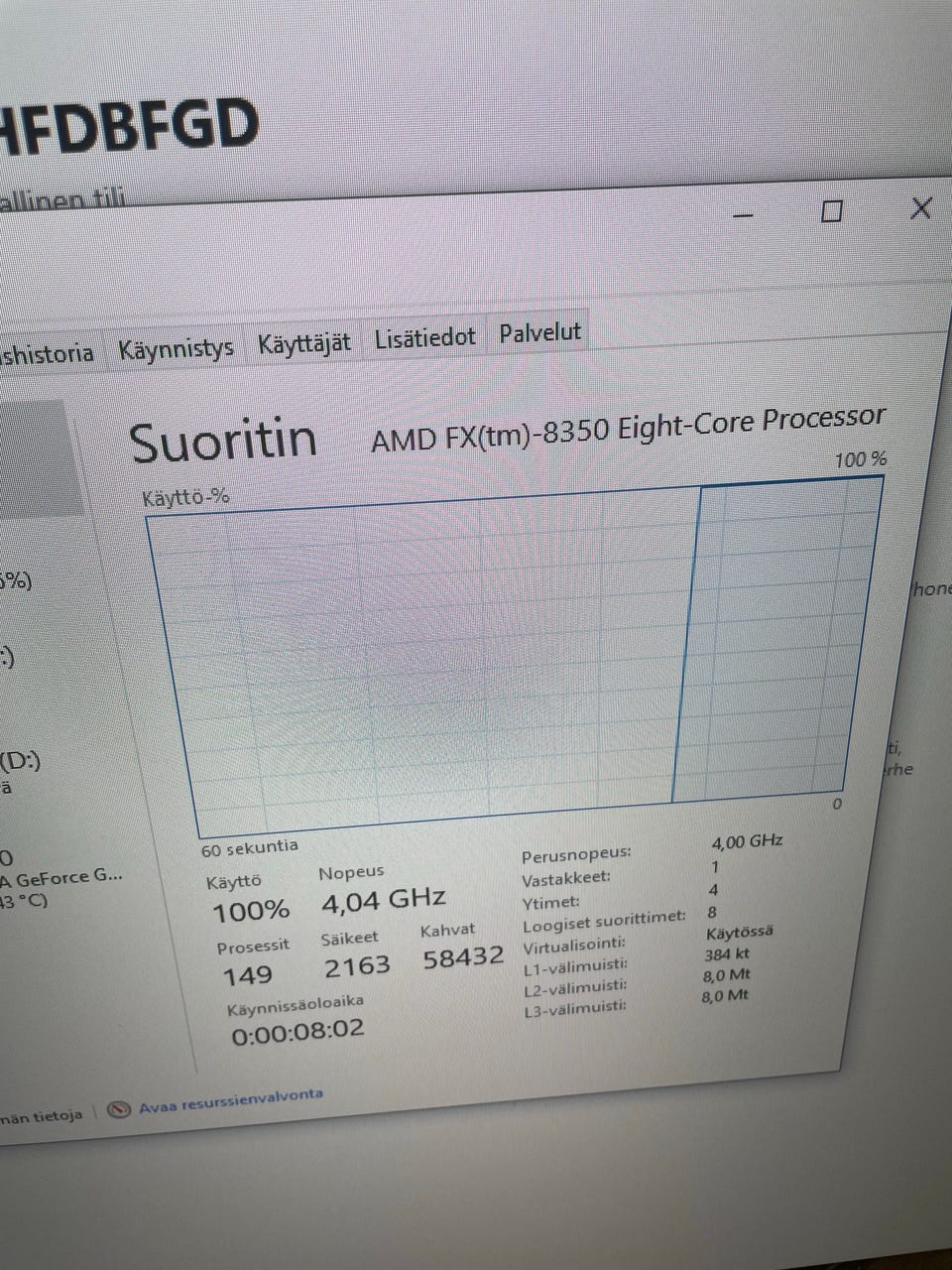Click the Käyttö-% graph label
This screenshot has width=952, height=1270.
[x=185, y=496]
